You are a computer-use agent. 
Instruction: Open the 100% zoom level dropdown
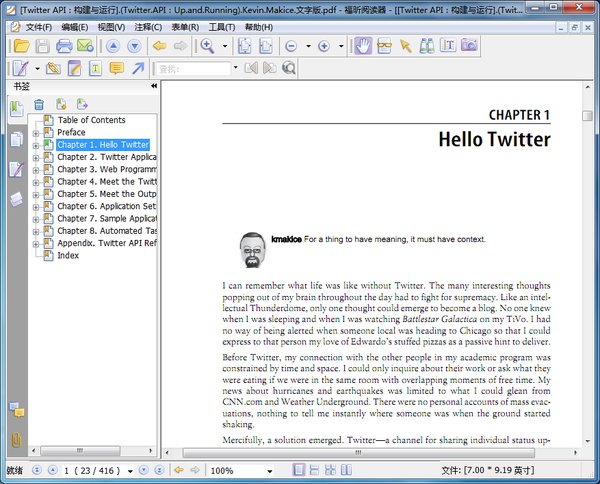pyautogui.click(x=269, y=470)
